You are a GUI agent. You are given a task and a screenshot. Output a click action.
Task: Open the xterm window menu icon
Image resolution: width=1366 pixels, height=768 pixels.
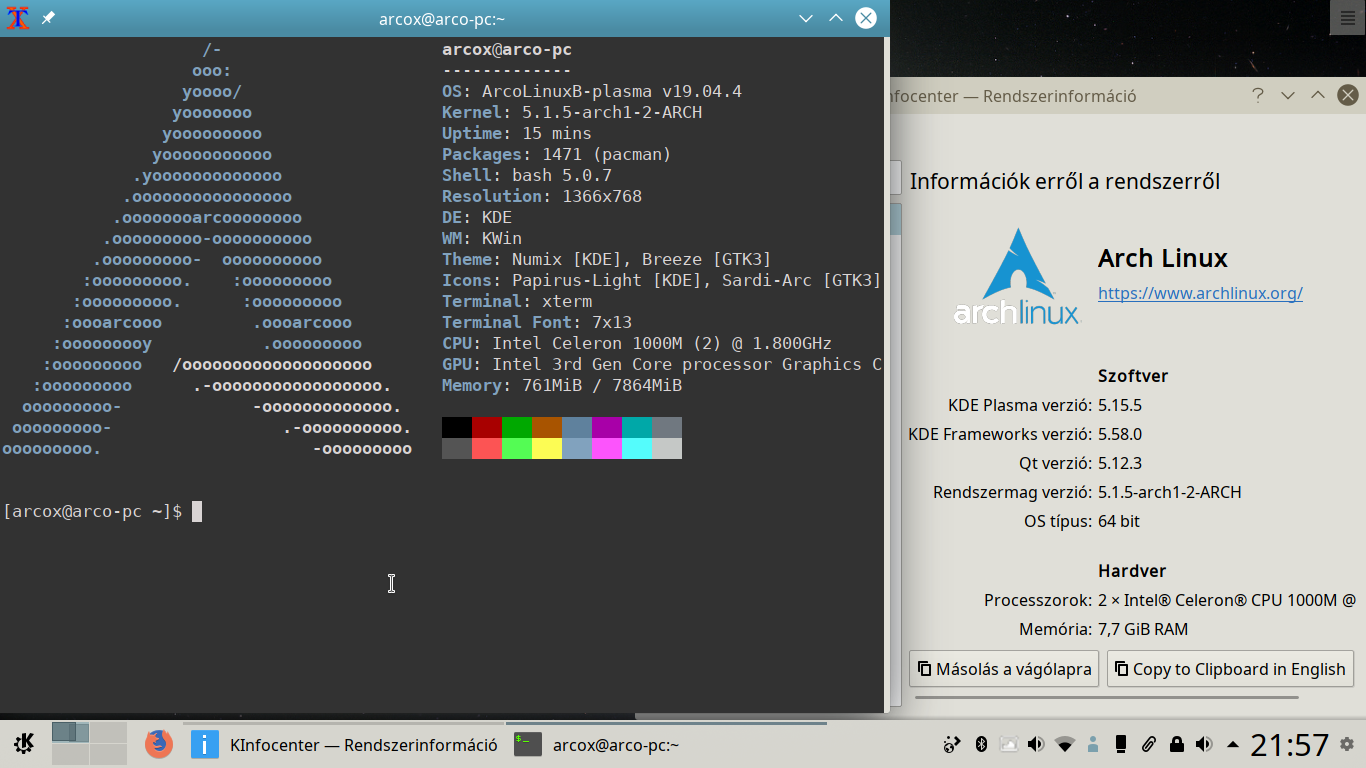pos(17,18)
